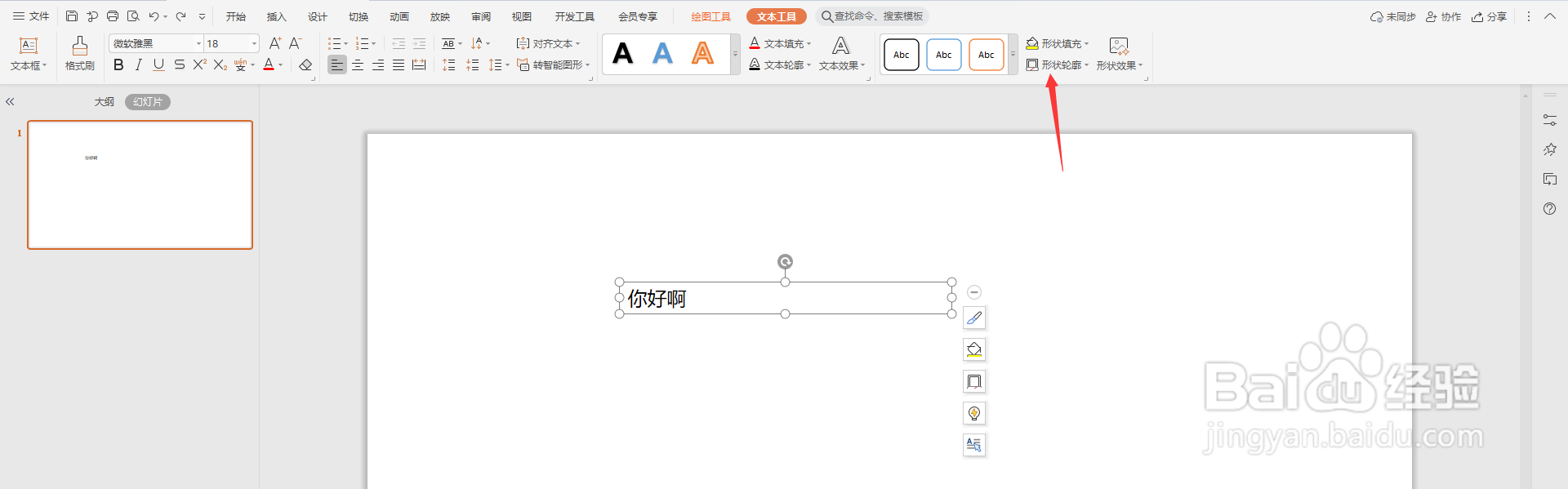
Task: Click the brush quick-style icon beside text box
Action: tap(974, 318)
